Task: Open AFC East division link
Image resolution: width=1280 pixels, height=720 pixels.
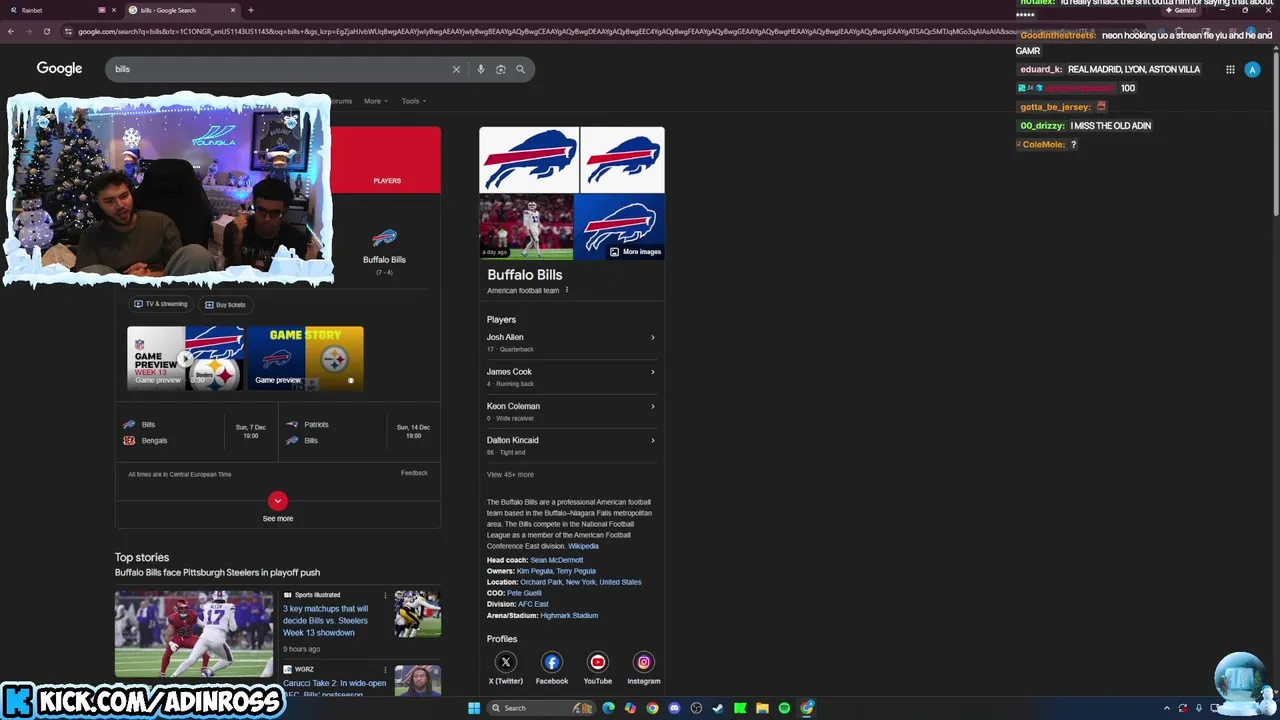Action: tap(533, 604)
